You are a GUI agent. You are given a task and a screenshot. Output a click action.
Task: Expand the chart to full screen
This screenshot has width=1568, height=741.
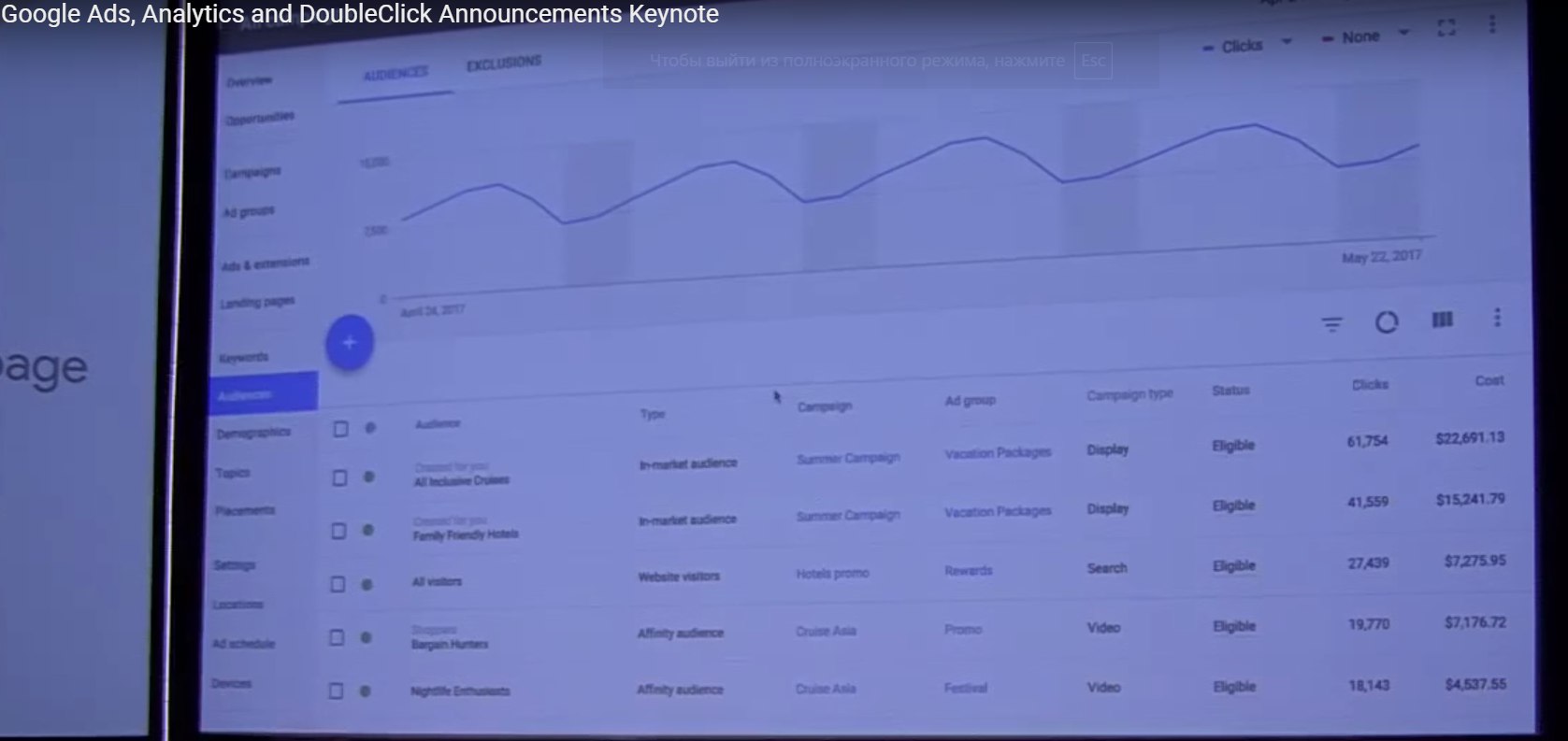pos(1446,28)
